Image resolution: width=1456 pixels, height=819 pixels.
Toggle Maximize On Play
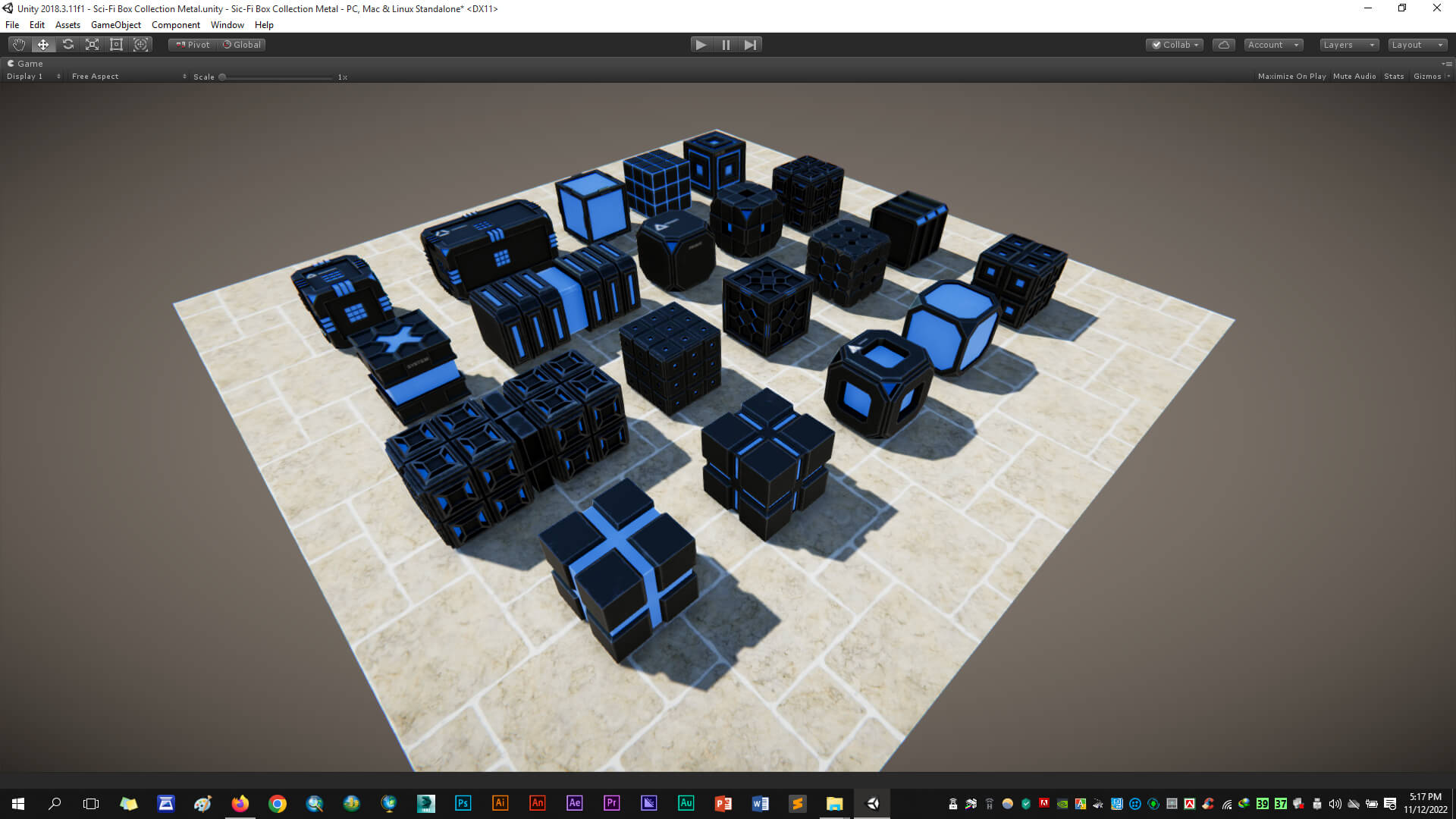pyautogui.click(x=1291, y=77)
